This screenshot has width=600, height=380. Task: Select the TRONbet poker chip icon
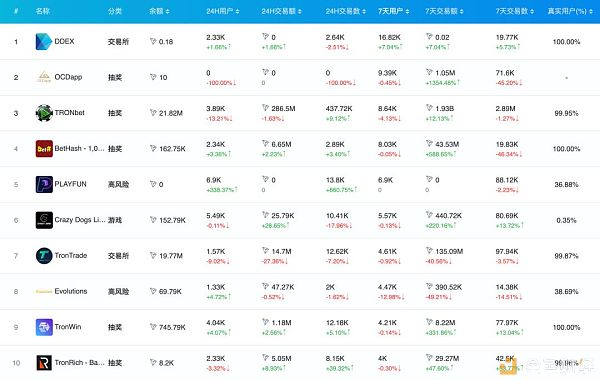pos(44,113)
